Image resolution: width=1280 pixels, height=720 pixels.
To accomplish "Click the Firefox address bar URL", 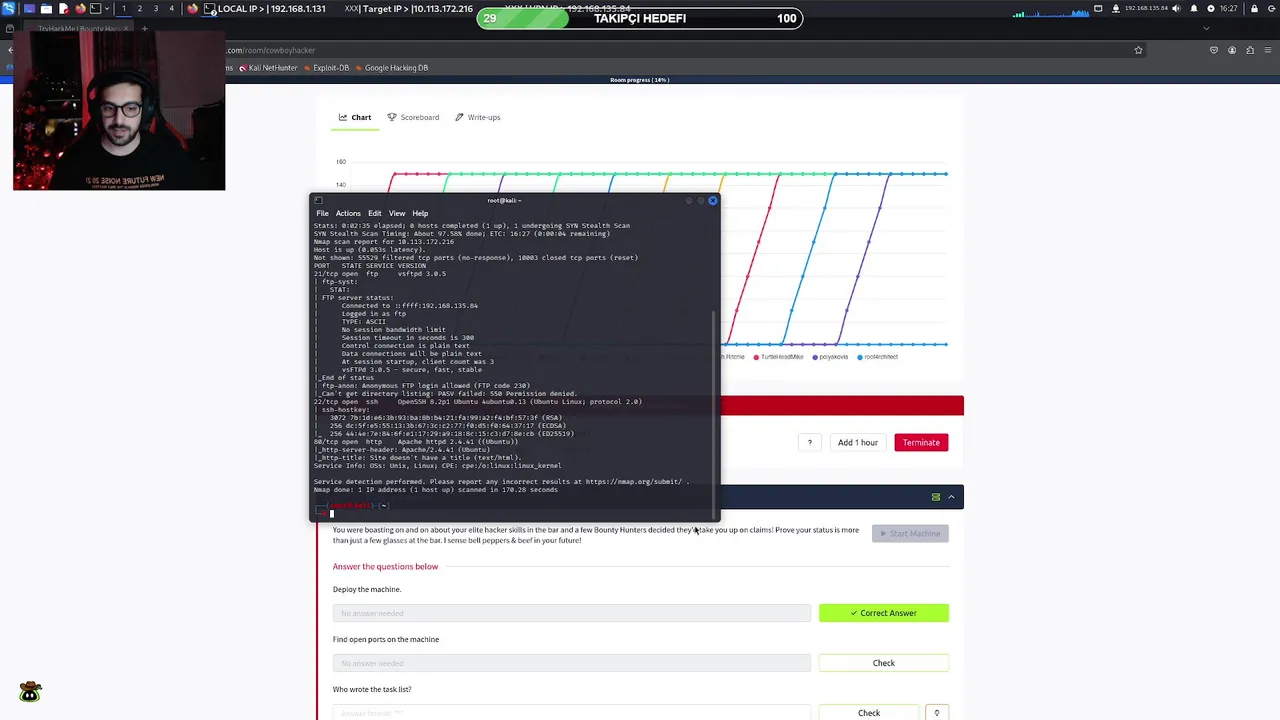I will coord(270,50).
